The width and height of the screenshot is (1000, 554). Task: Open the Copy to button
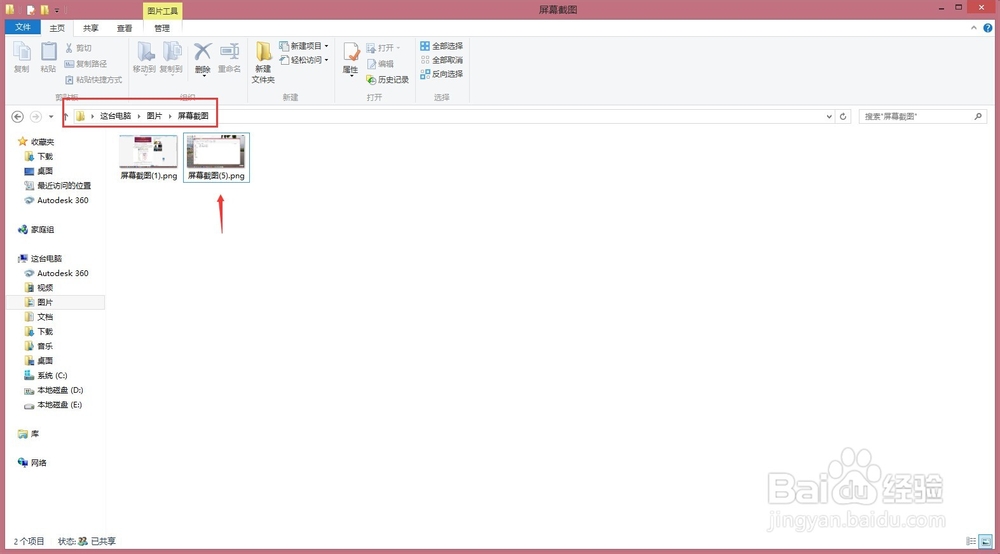tap(171, 57)
